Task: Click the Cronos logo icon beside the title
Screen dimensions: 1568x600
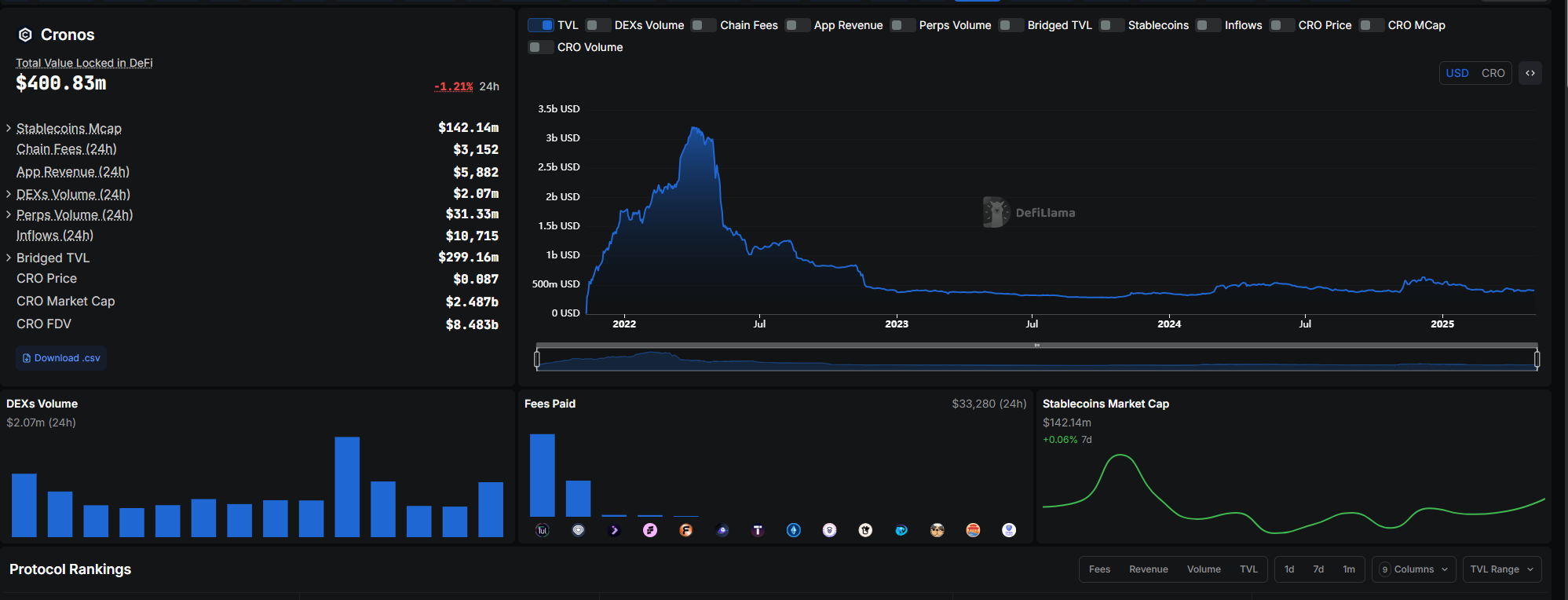Action: pyautogui.click(x=25, y=35)
